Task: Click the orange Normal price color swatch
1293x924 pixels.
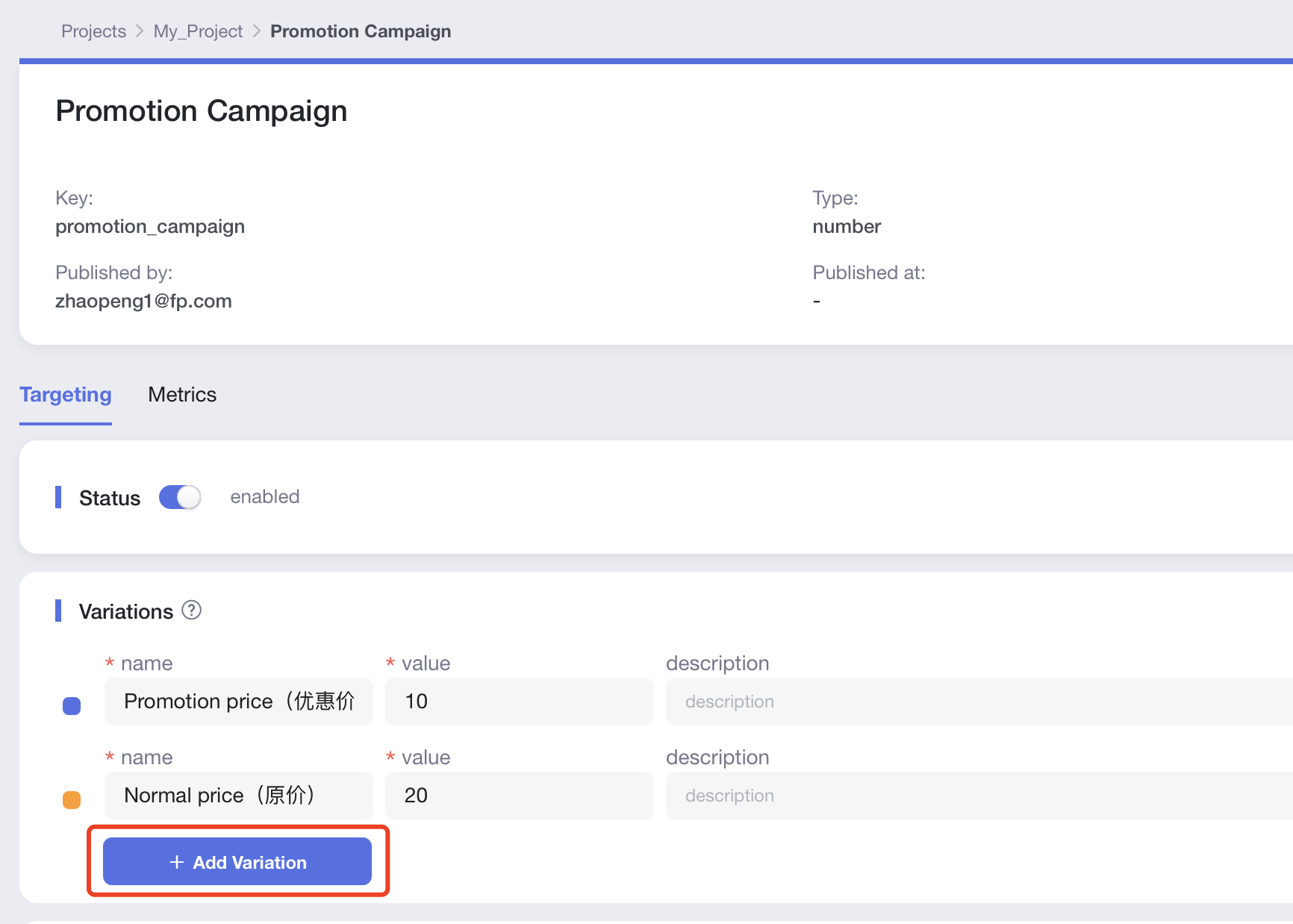Action: pos(72,799)
